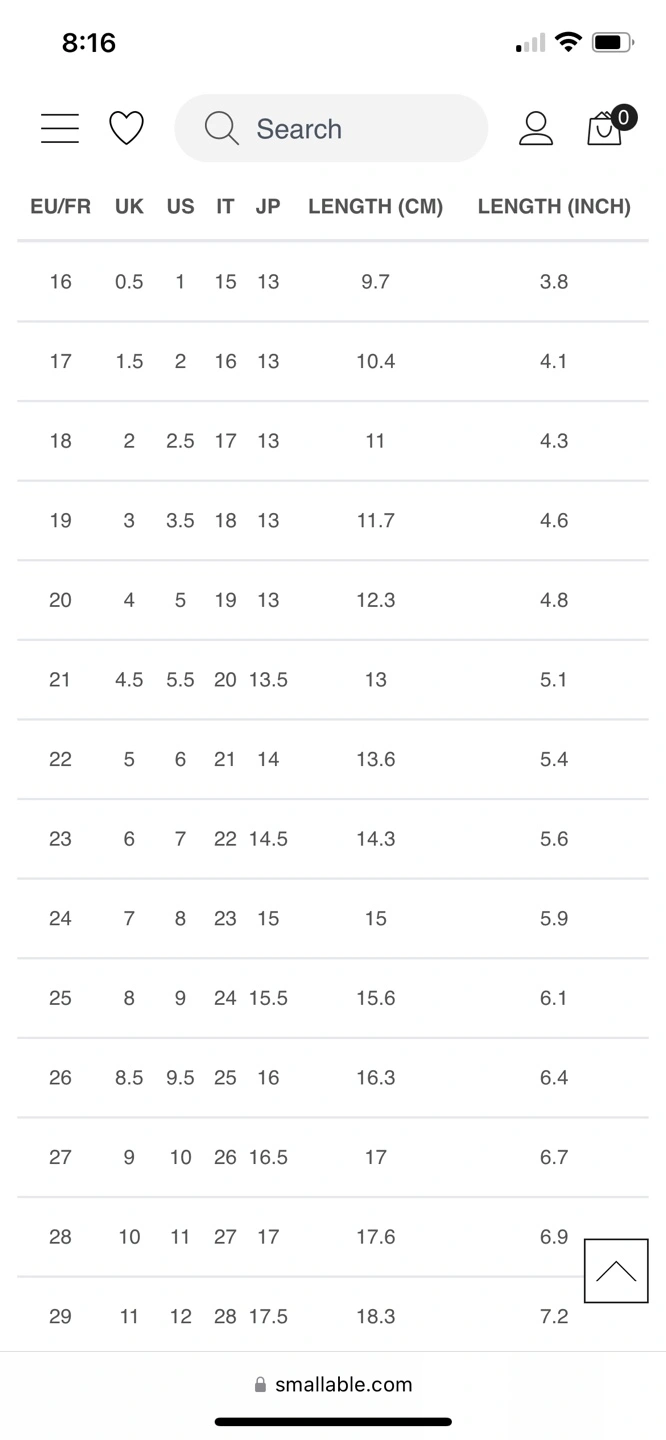Image resolution: width=666 pixels, height=1440 pixels.
Task: Tap the 7.2 inch length cell
Action: click(x=554, y=1316)
